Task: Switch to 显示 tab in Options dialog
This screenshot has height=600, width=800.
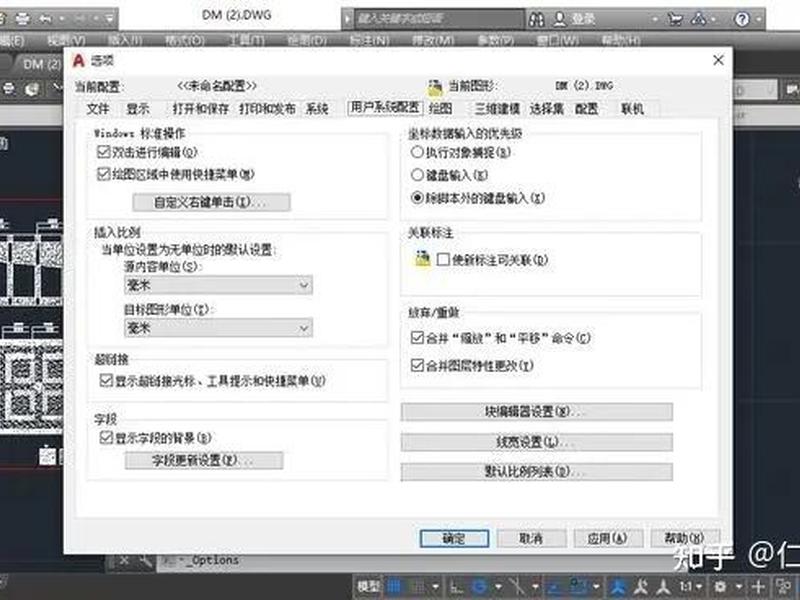Action: (x=138, y=108)
